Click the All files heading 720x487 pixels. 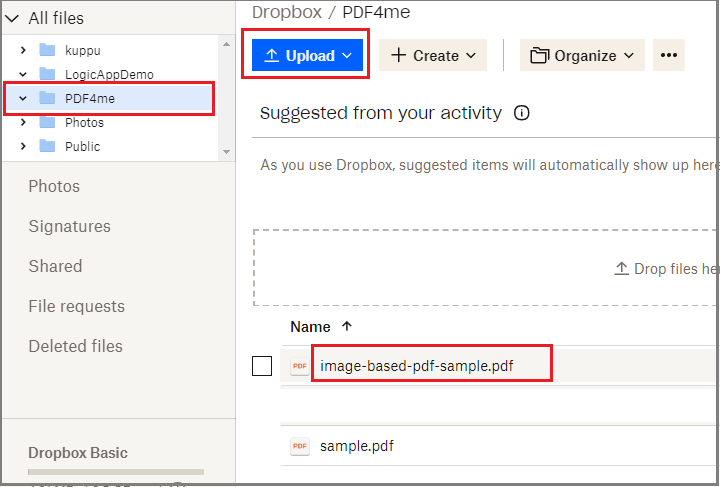pyautogui.click(x=56, y=18)
